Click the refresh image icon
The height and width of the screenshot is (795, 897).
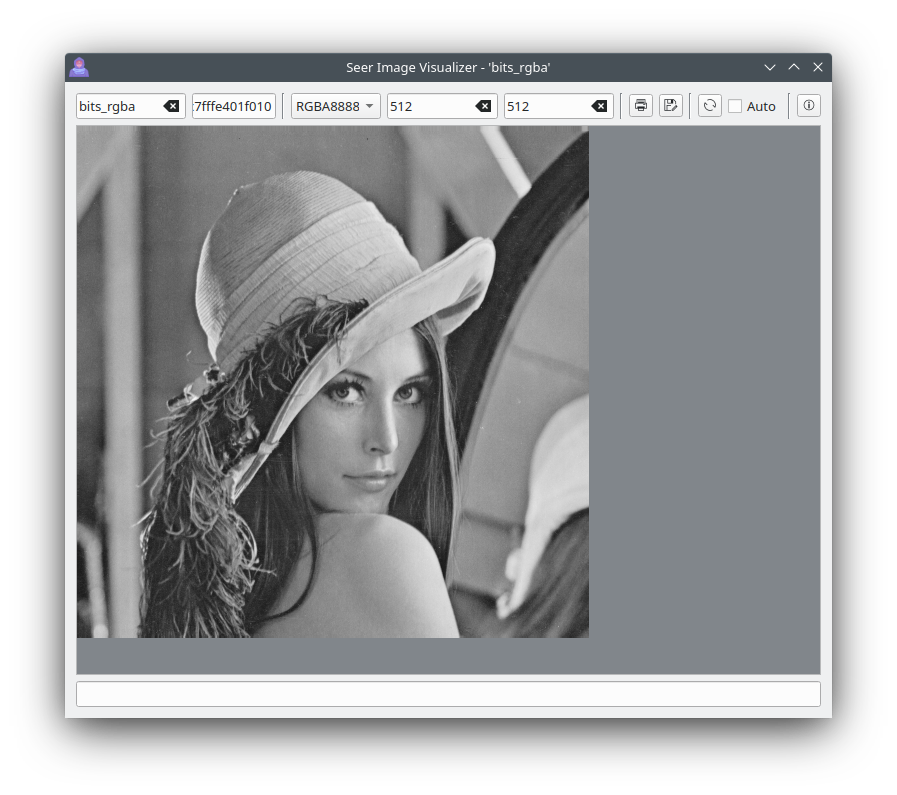[x=710, y=106]
